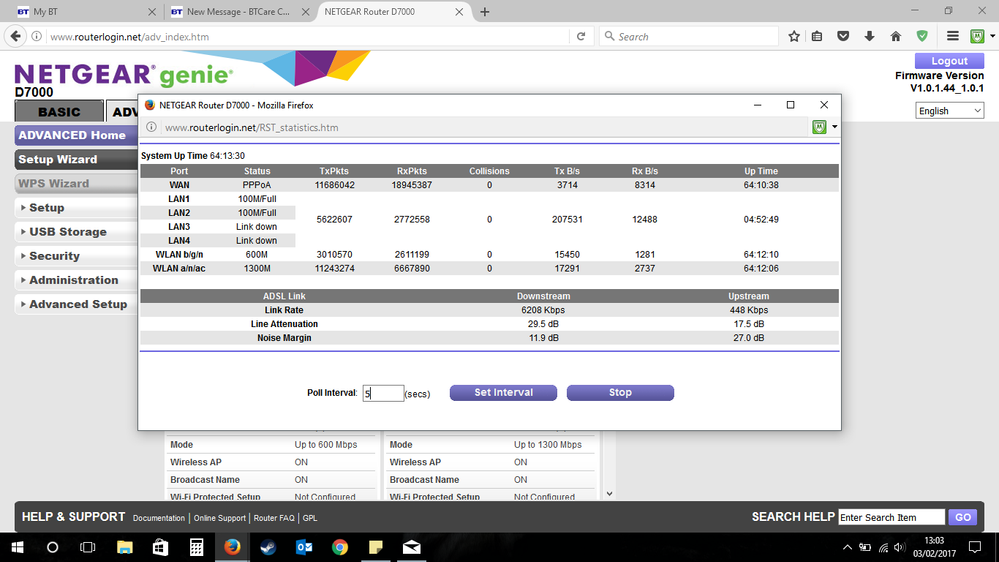Open the Action Center notification icon
This screenshot has width=999, height=562.
coord(975,547)
